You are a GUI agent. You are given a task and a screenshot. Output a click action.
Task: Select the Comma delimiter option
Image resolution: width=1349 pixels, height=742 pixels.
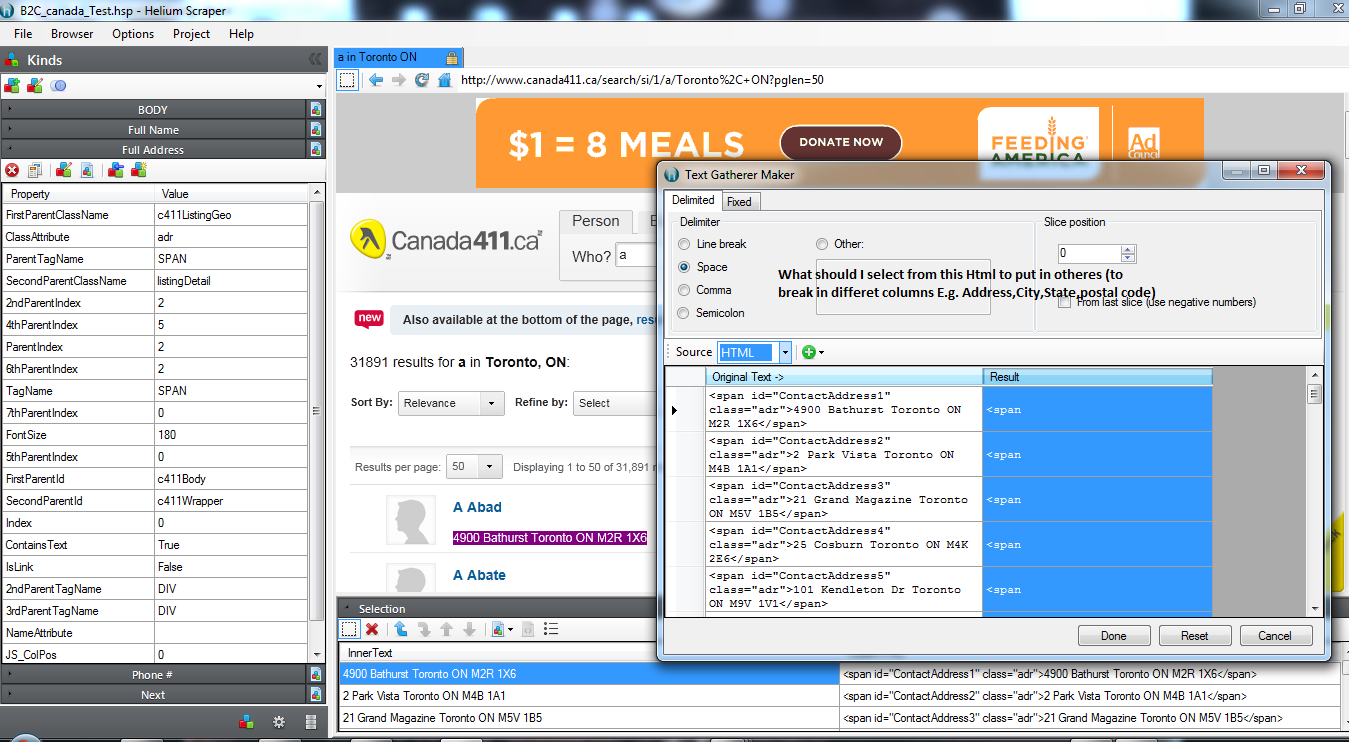pos(685,290)
